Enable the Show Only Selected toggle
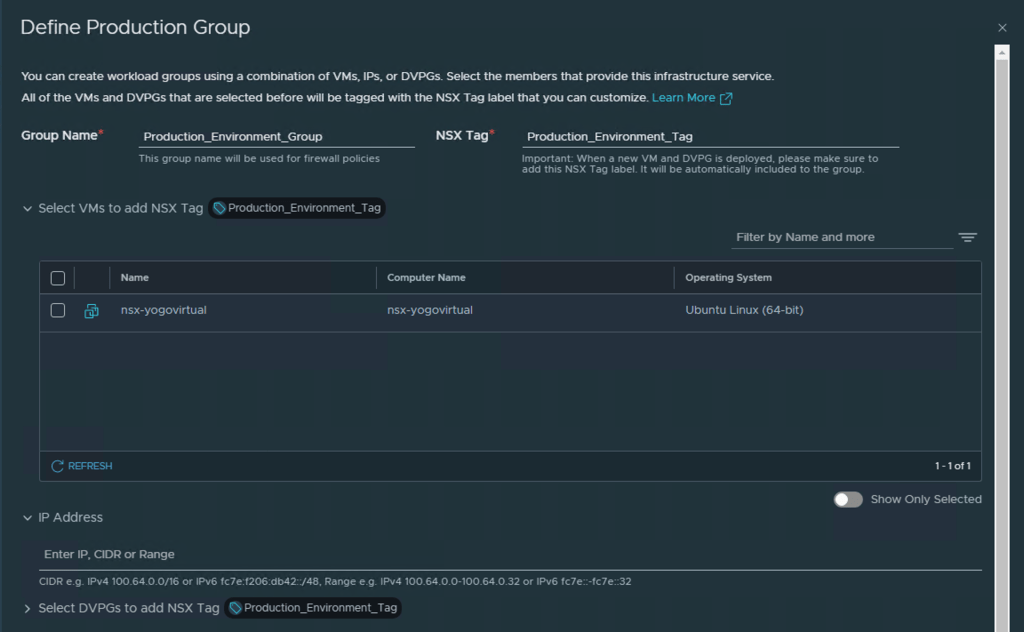 click(848, 499)
